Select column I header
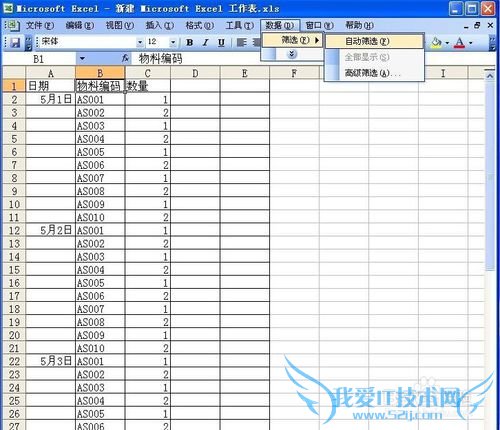Screen dimensions: 500x430 [x=443, y=73]
